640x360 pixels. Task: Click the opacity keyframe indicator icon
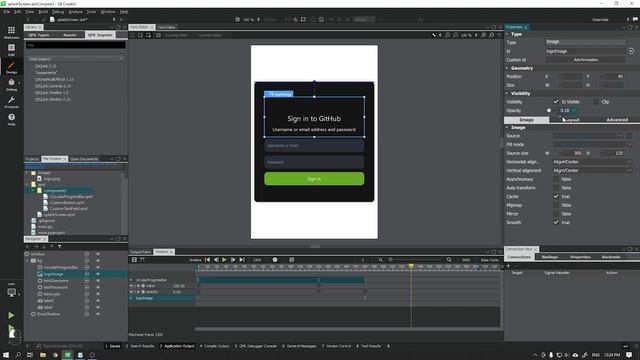point(549,110)
